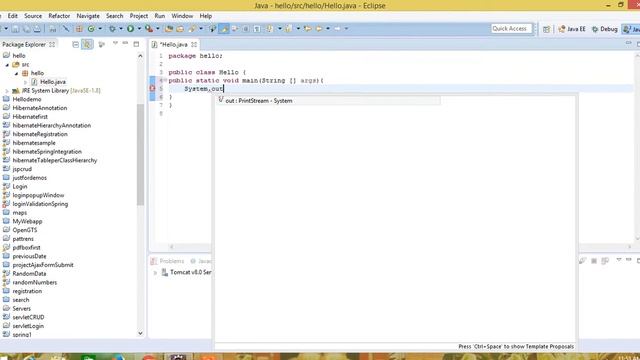Close the Hello.java editor tab
Screen dimensions: 640x360
click(x=194, y=44)
